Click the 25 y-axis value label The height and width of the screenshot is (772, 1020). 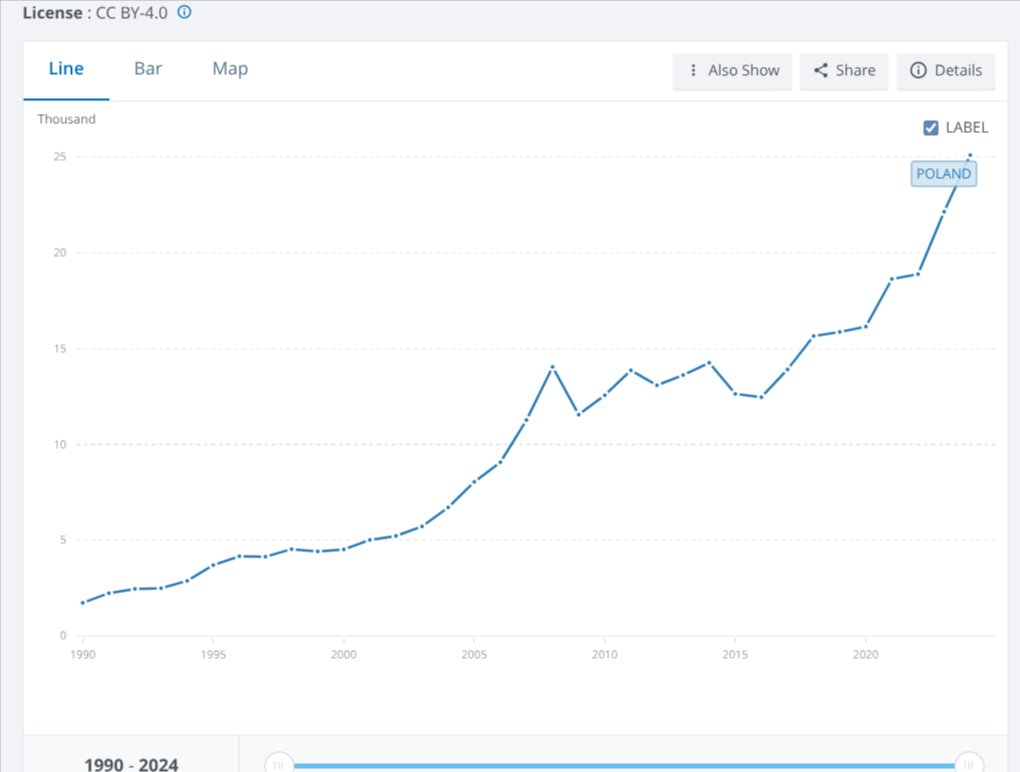click(60, 157)
